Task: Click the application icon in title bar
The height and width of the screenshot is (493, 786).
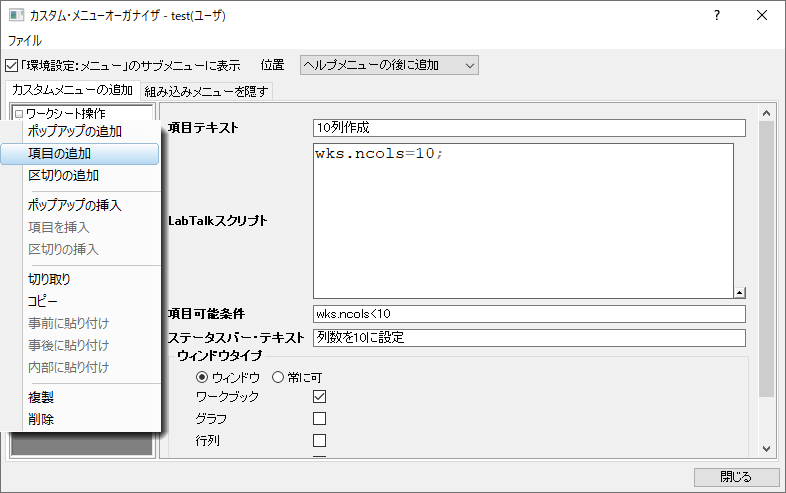Action: pyautogui.click(x=17, y=16)
